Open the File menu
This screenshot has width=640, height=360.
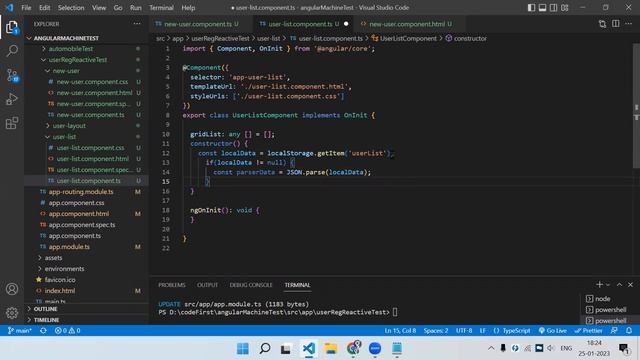(26, 8)
